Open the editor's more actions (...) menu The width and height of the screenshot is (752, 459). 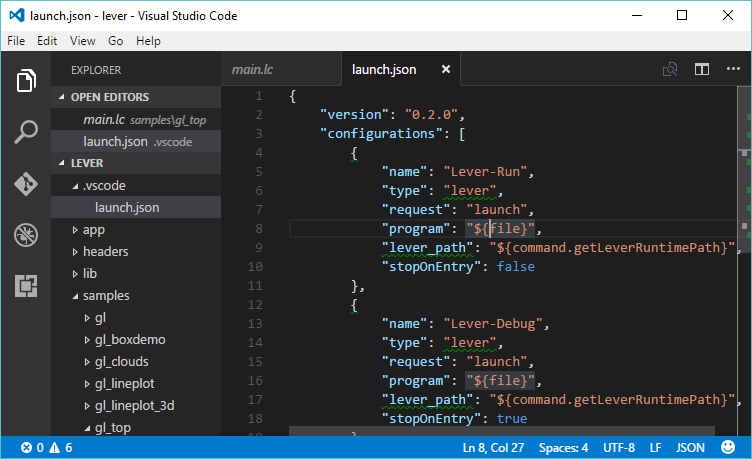(733, 70)
